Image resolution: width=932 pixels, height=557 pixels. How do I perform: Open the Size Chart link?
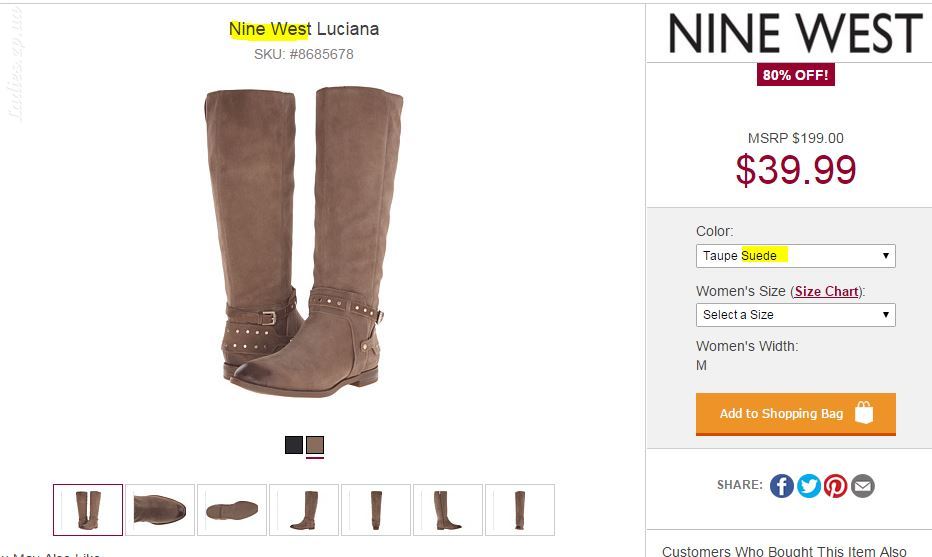826,291
